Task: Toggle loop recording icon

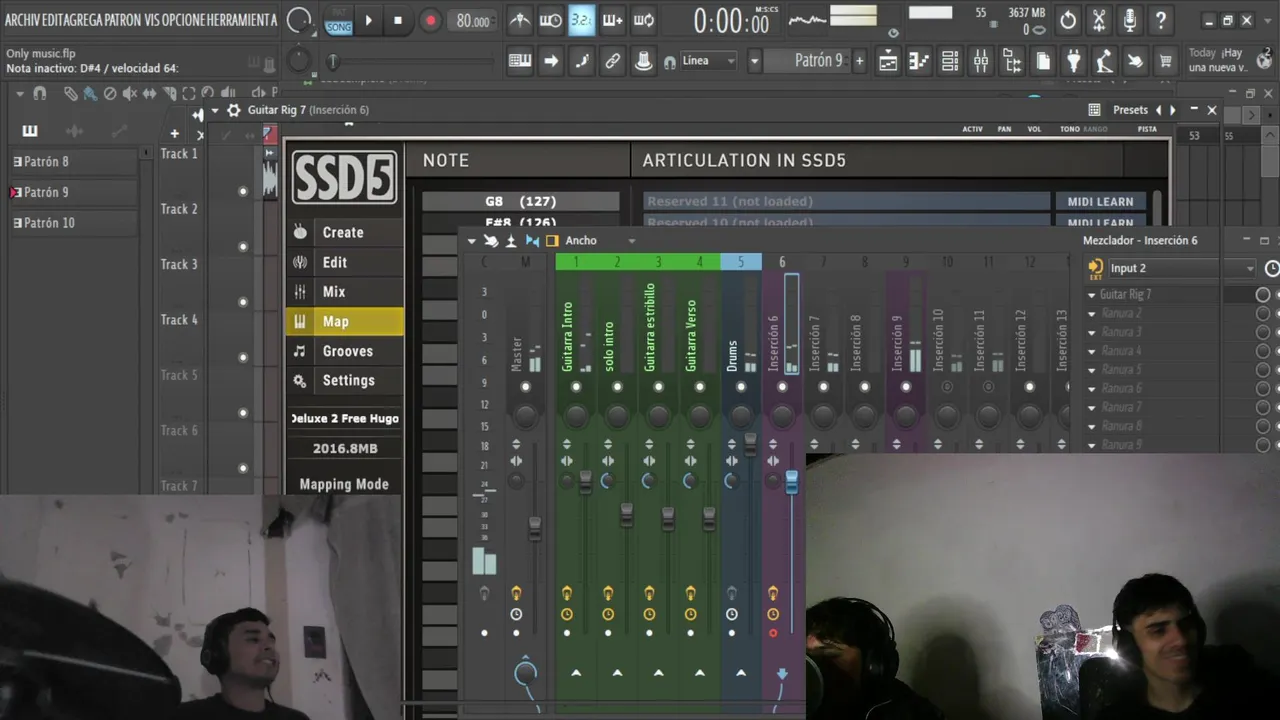Action: click(x=644, y=20)
